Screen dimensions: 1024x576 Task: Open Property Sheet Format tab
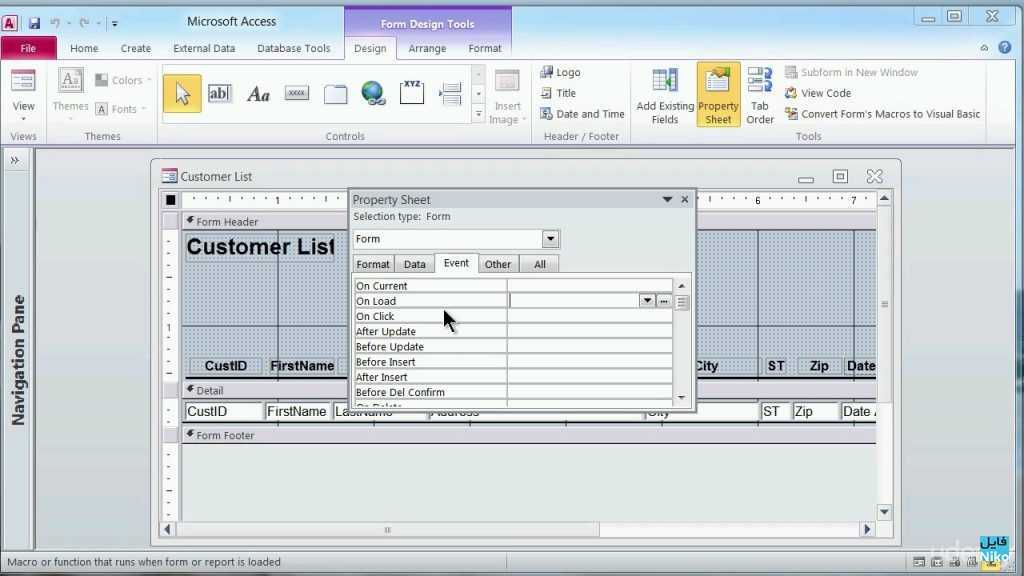(373, 264)
